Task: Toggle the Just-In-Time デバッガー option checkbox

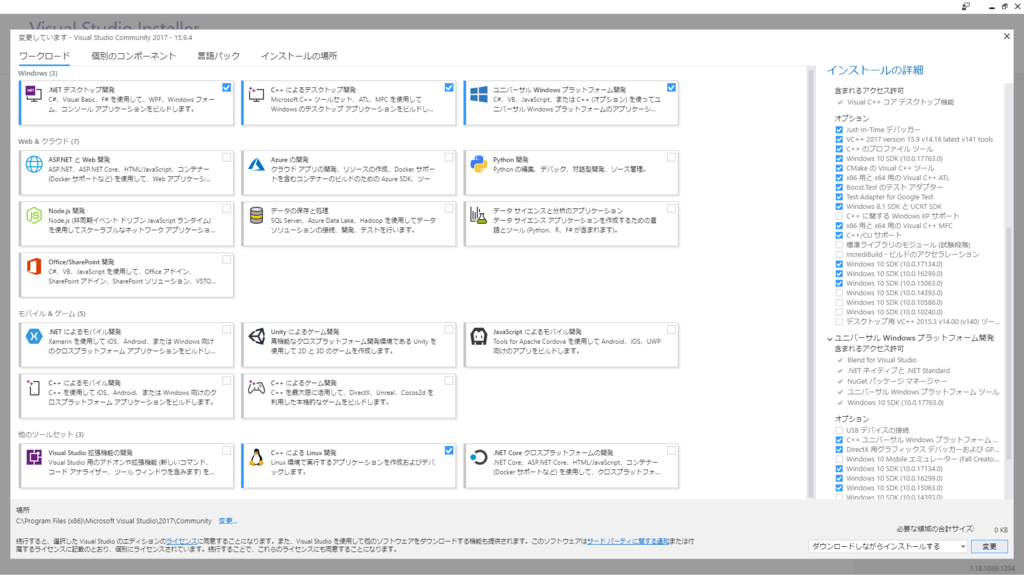Action: pyautogui.click(x=839, y=130)
